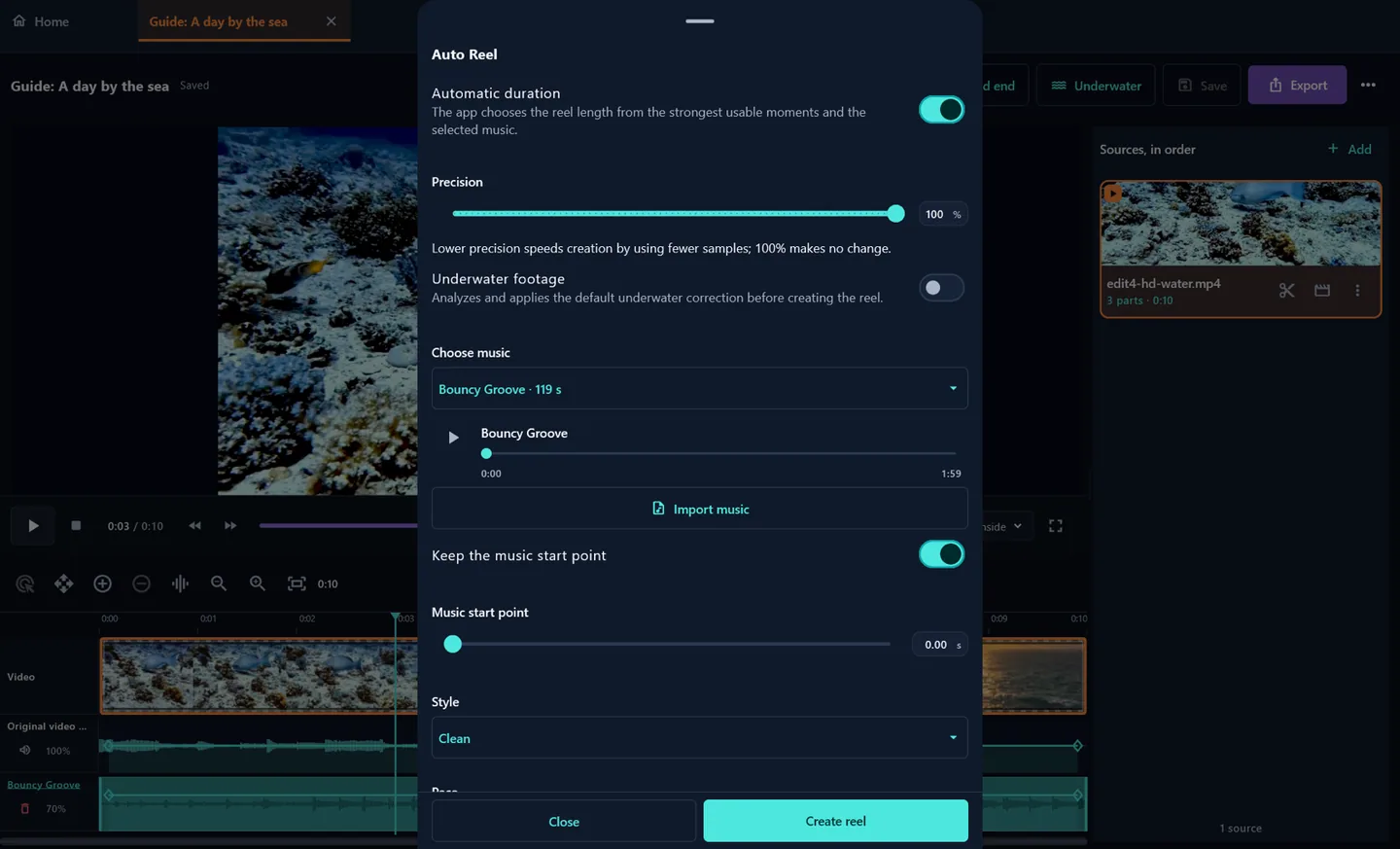Click the speaker icon for Original video track
This screenshot has height=849, width=1400.
[x=25, y=751]
